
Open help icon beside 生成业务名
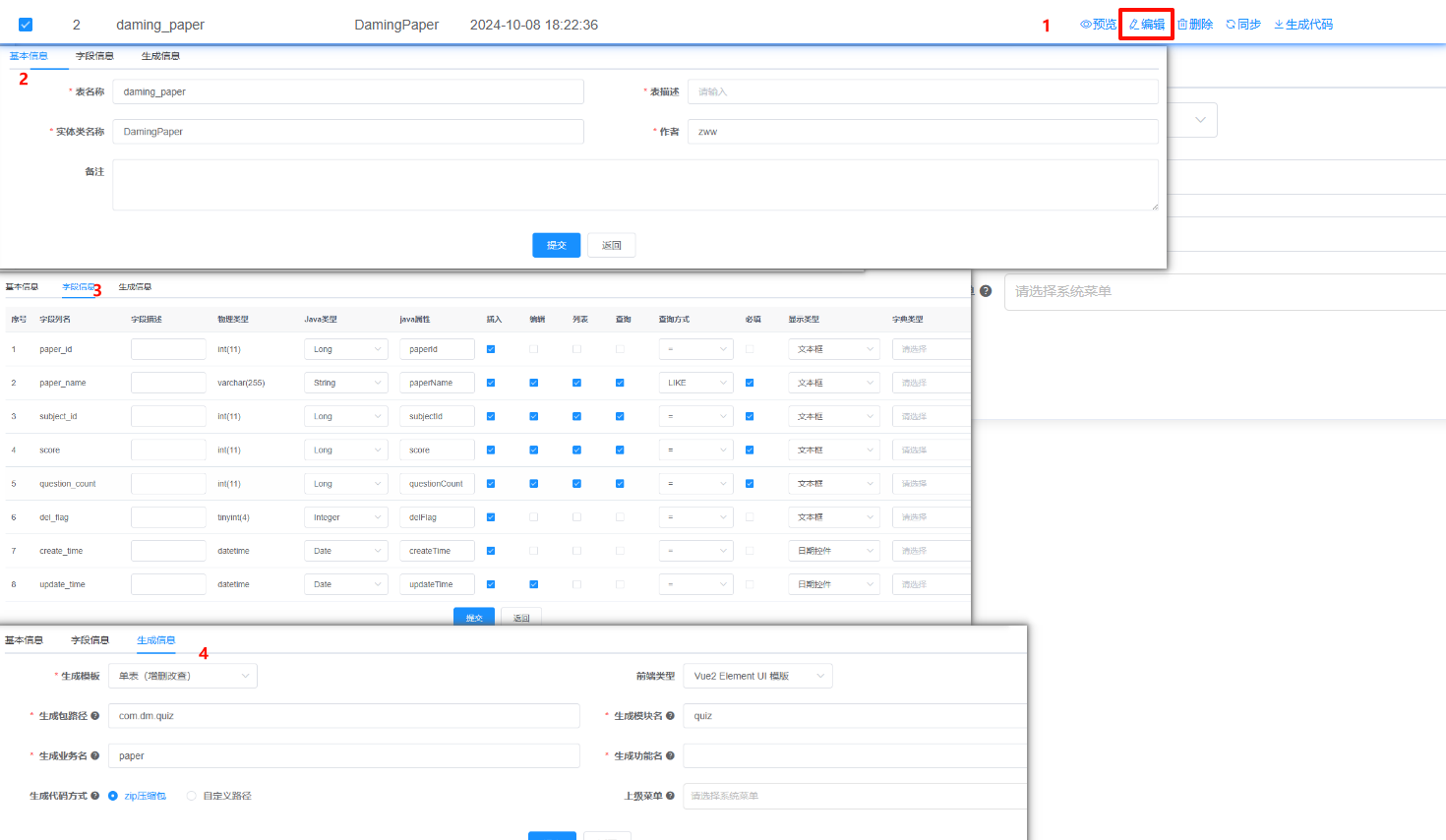(x=94, y=755)
